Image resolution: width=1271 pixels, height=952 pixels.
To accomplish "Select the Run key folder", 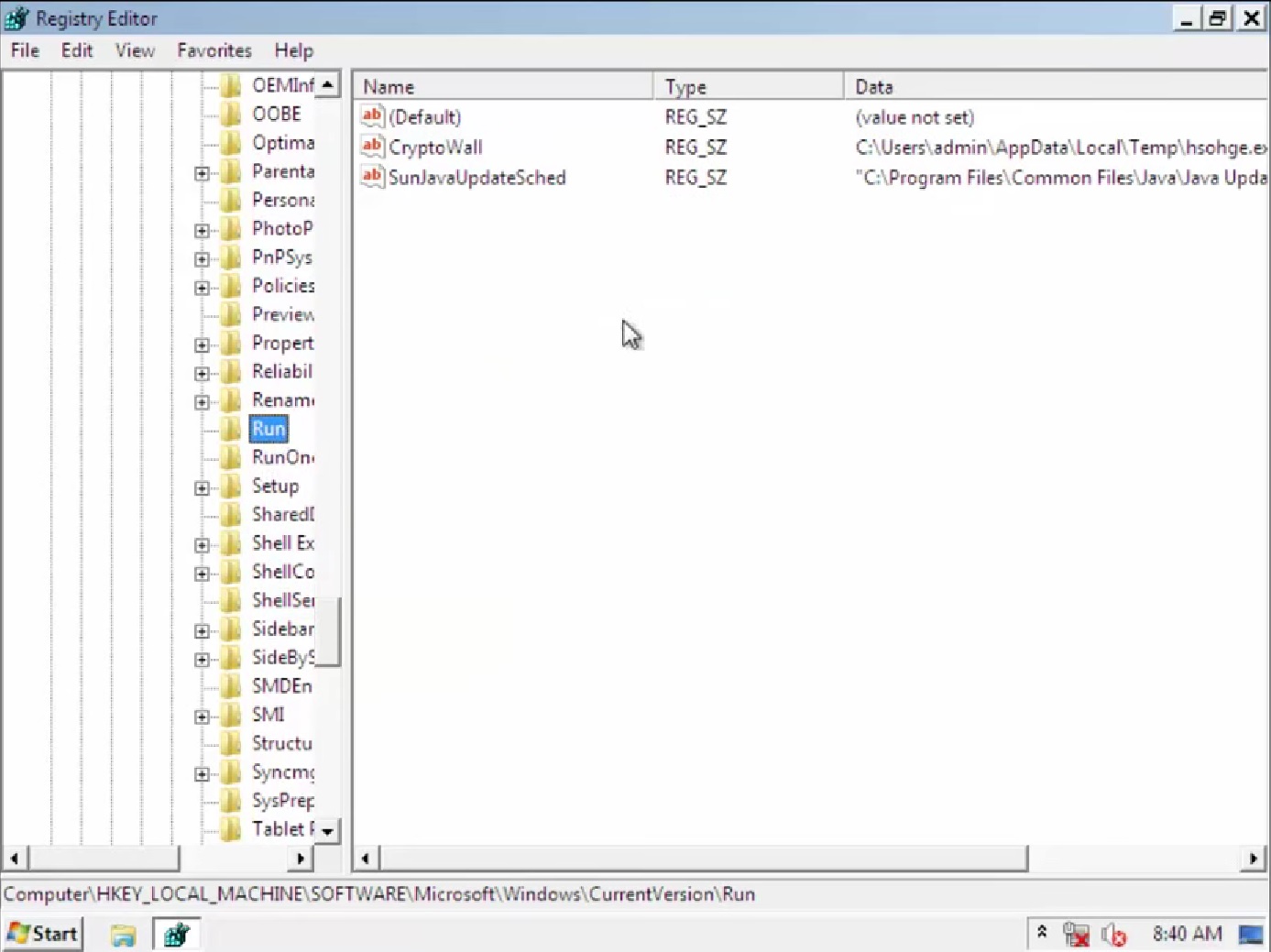I will click(268, 429).
